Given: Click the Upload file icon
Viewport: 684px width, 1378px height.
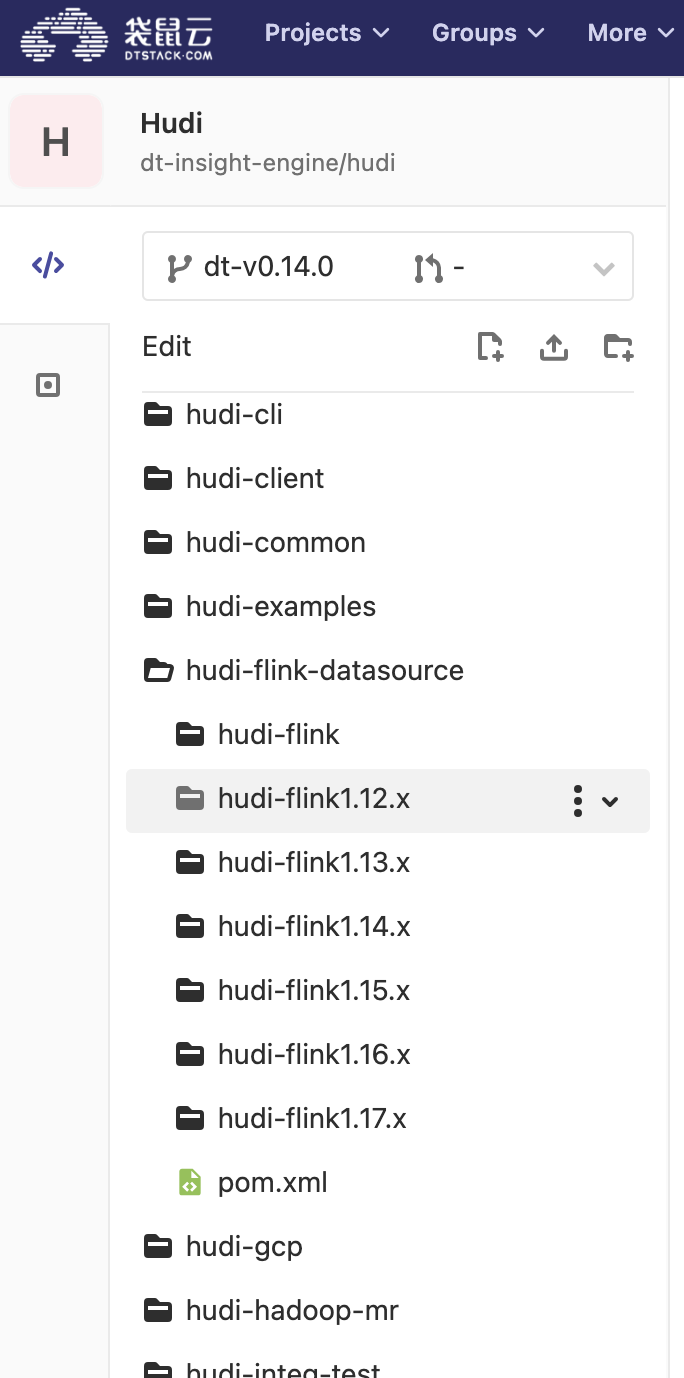Looking at the screenshot, I should click(x=554, y=347).
